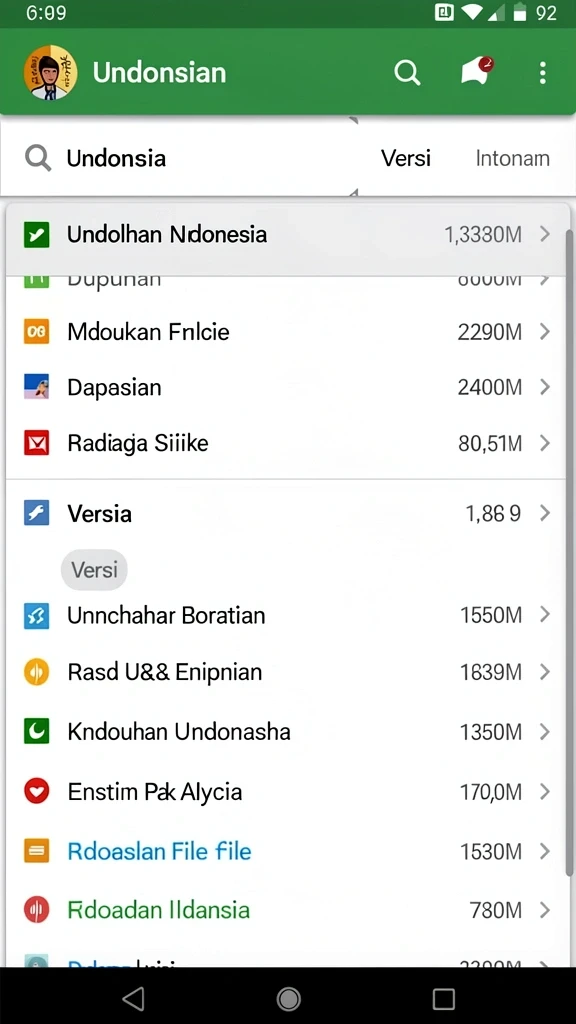Open the three-dot overflow menu
The width and height of the screenshot is (576, 1024).
[x=543, y=73]
